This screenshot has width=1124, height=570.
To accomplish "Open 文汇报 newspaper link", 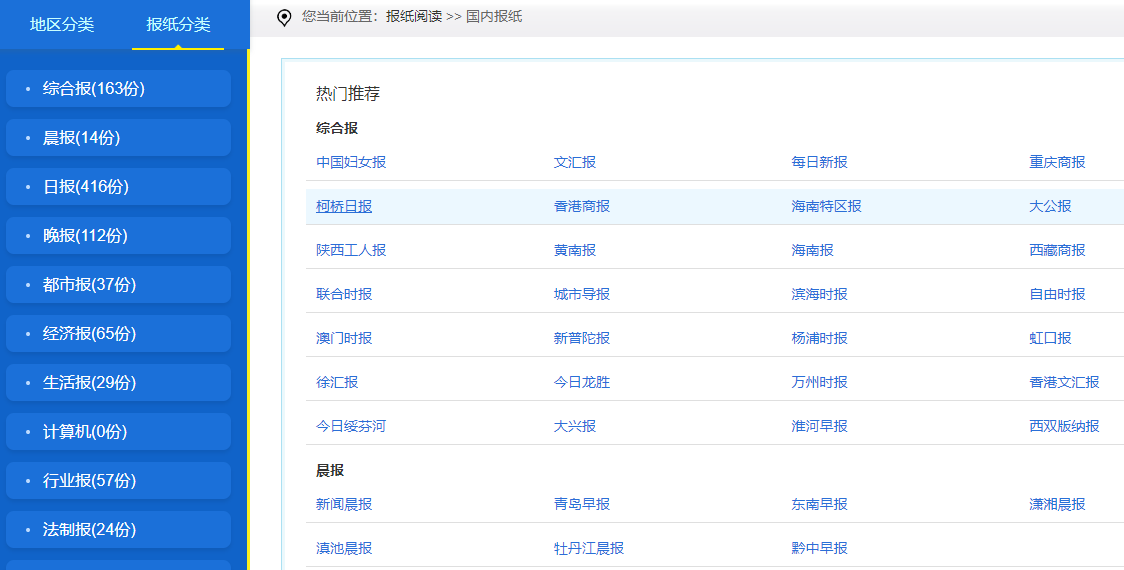I will (575, 162).
